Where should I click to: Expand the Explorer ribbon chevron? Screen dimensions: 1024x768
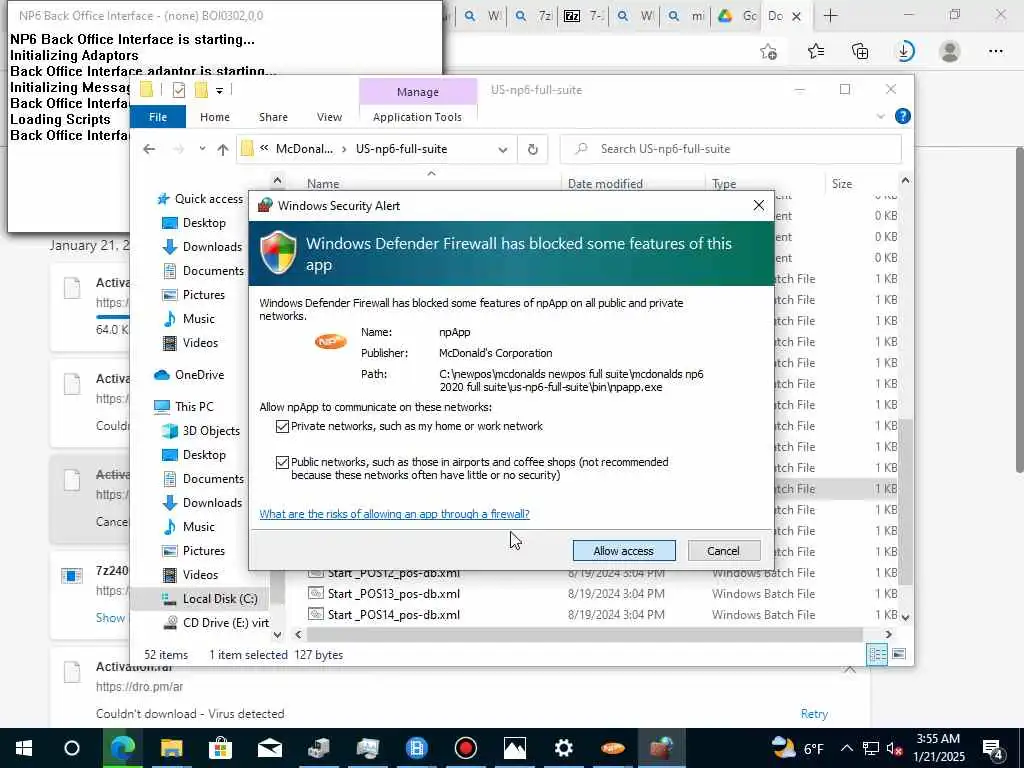[880, 117]
